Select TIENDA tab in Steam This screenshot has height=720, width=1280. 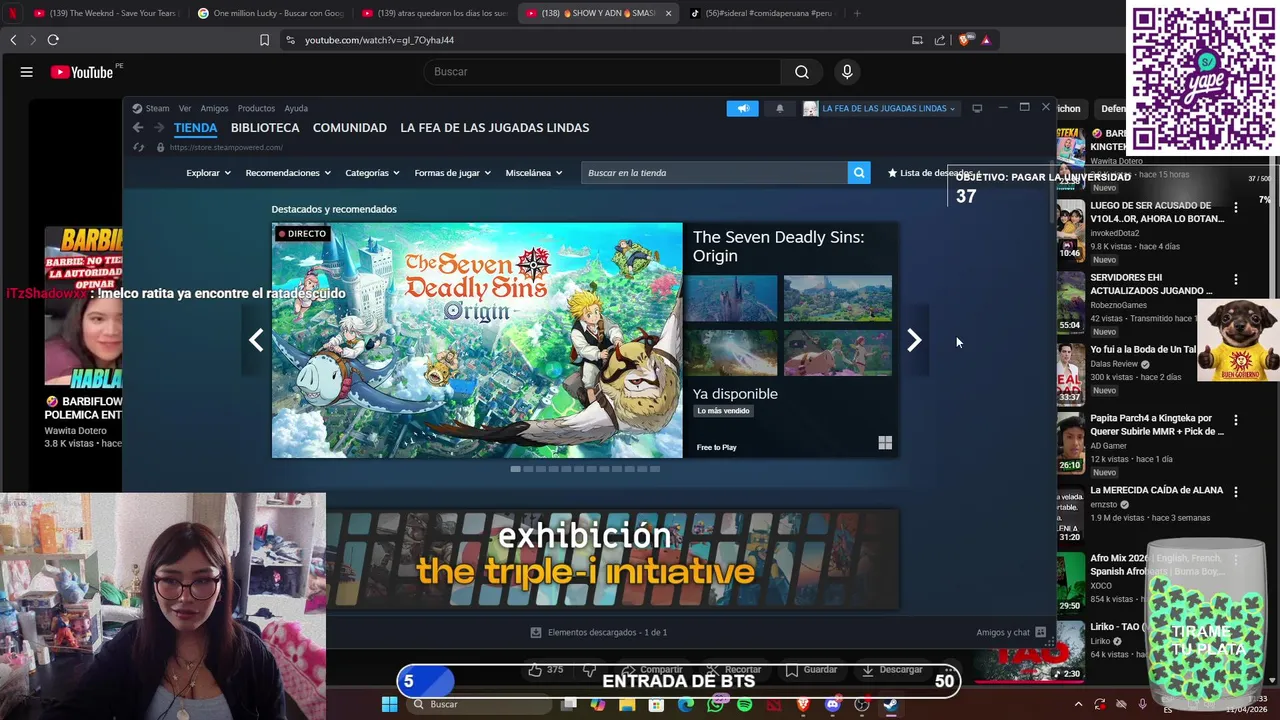coord(195,128)
